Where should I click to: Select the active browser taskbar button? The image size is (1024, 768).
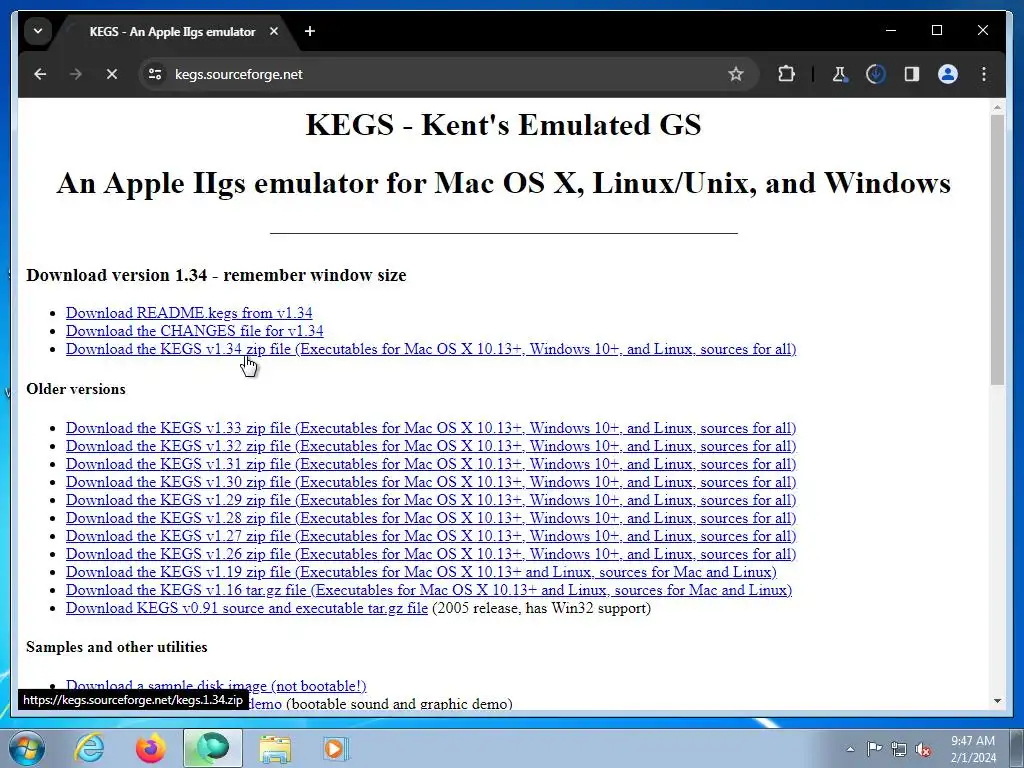[212, 748]
